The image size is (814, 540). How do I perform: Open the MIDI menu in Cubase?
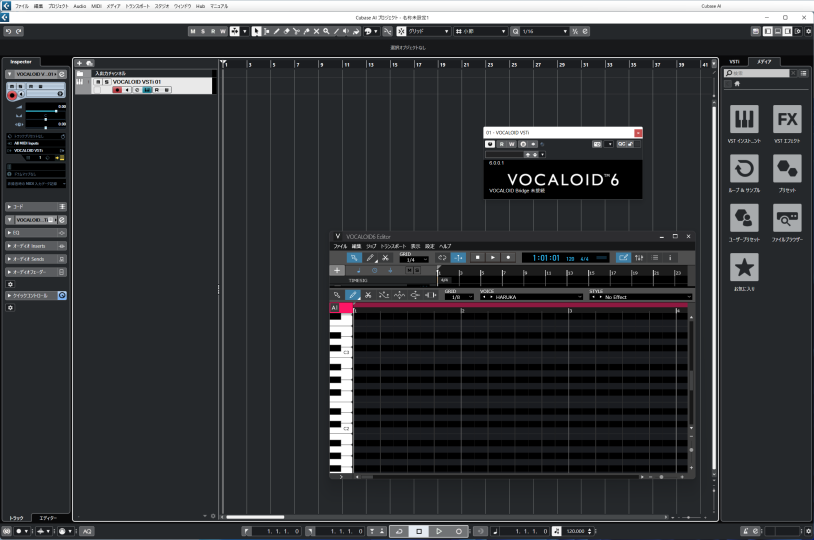(x=96, y=6)
